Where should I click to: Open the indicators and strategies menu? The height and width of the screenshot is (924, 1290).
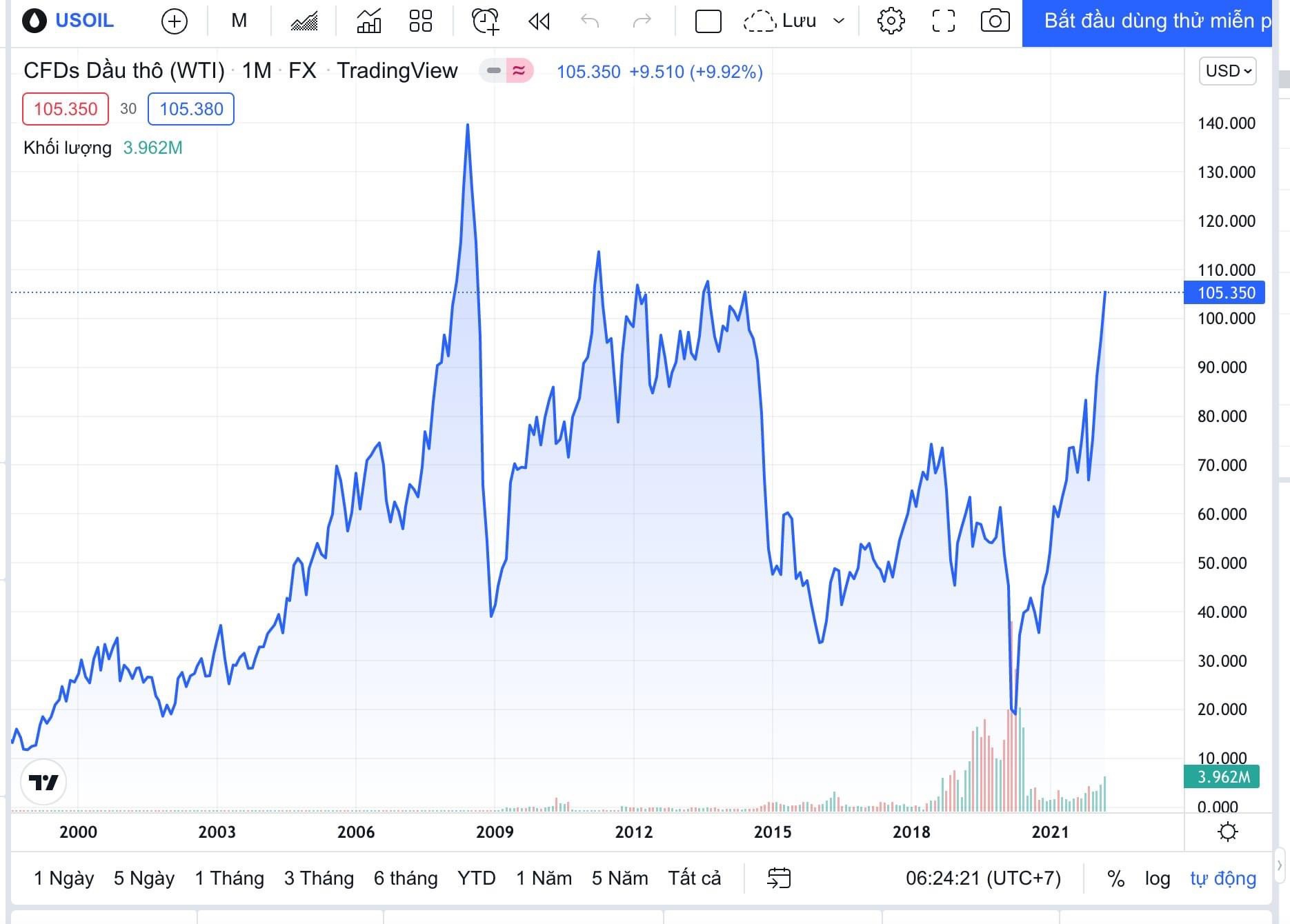point(369,21)
